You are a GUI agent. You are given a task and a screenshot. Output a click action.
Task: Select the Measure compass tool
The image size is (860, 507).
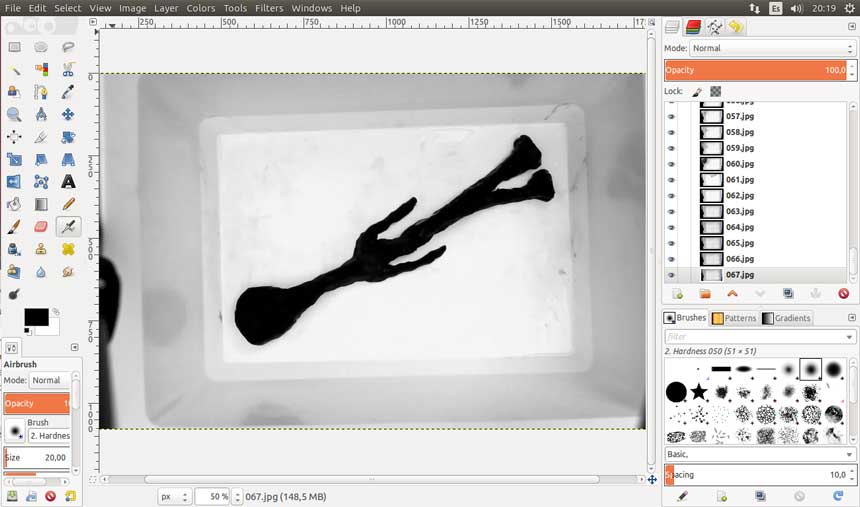pyautogui.click(x=41, y=115)
